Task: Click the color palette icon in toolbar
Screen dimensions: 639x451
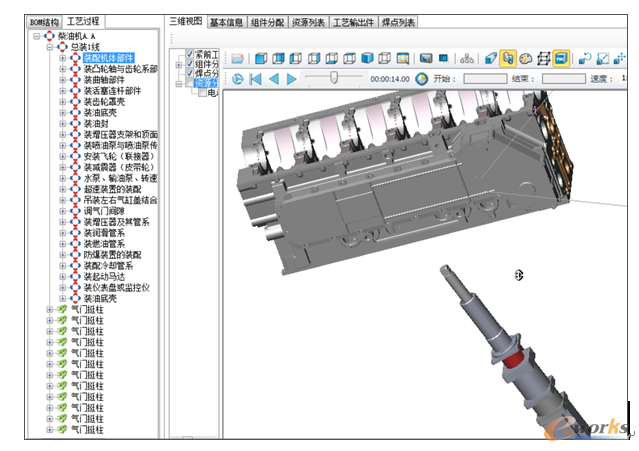Action: click(526, 59)
